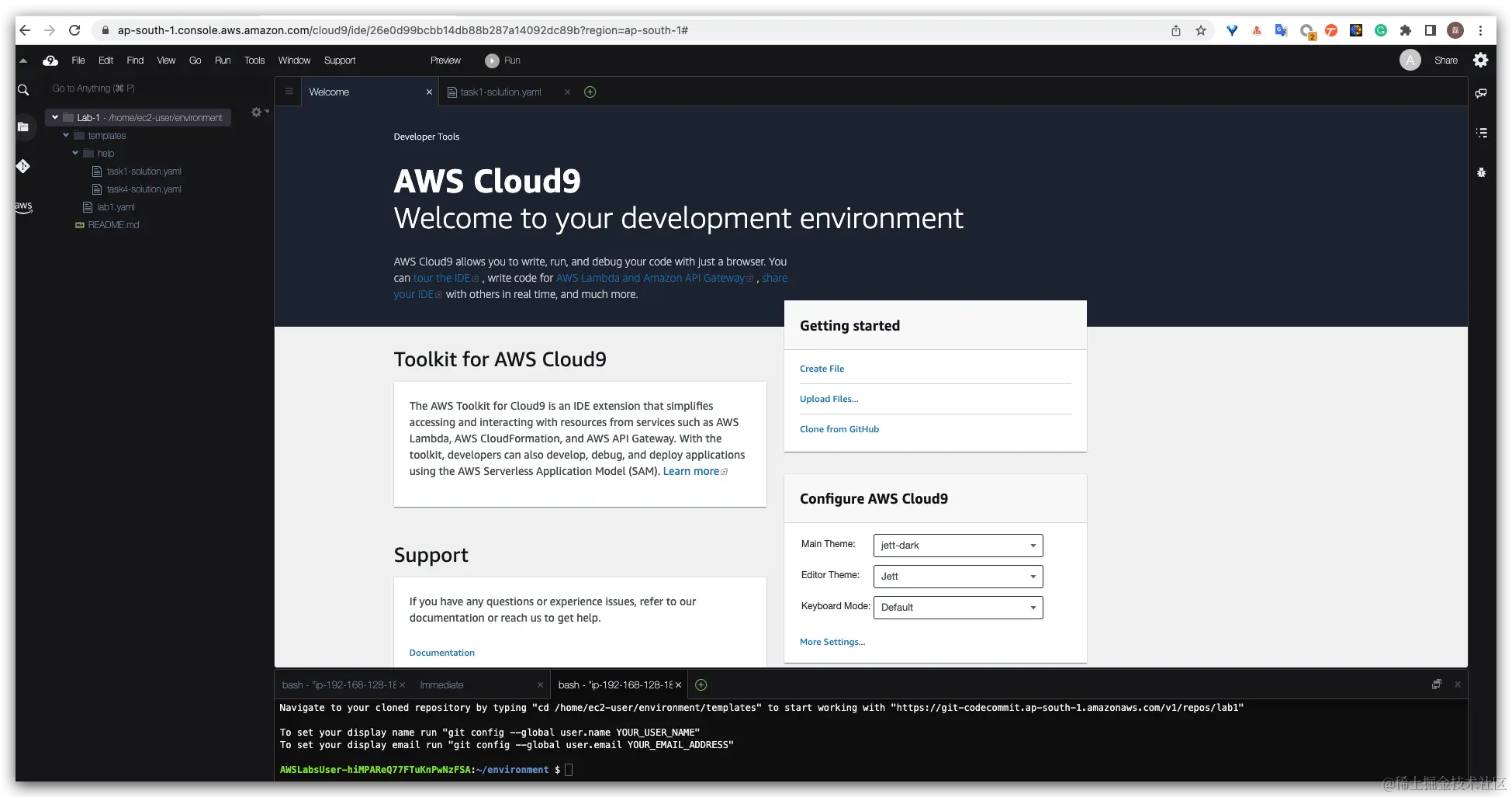The height and width of the screenshot is (797, 1512).
Task: Open the Keyboard Mode dropdown
Action: (x=958, y=608)
